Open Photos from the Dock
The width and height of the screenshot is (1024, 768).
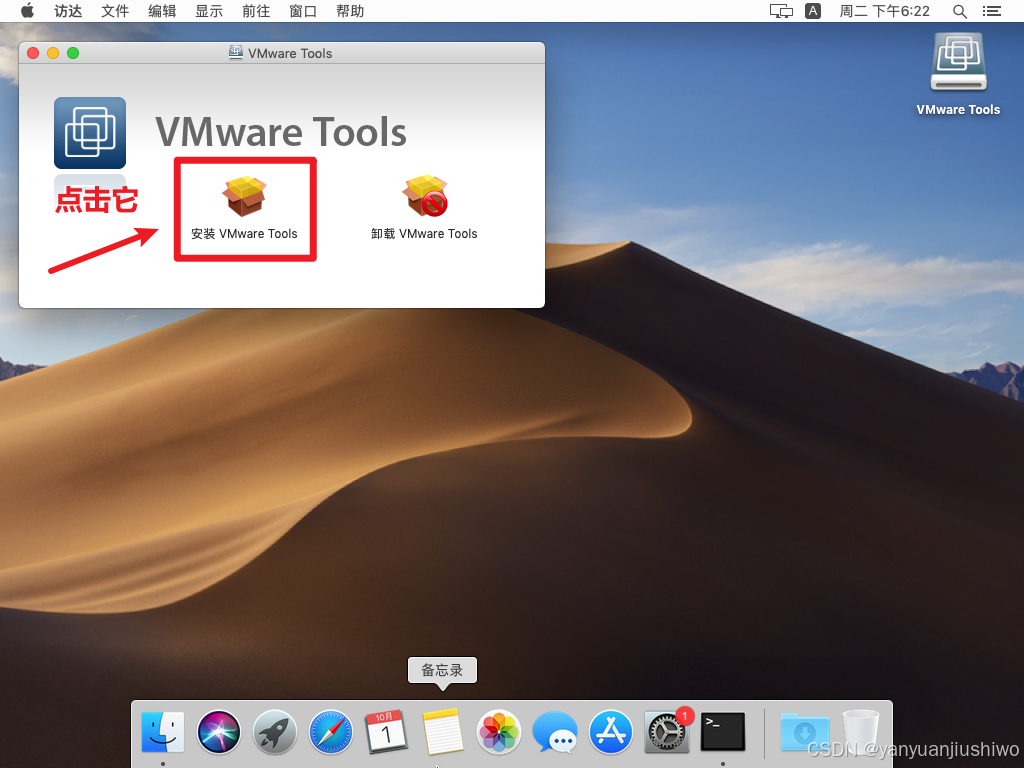[x=499, y=732]
